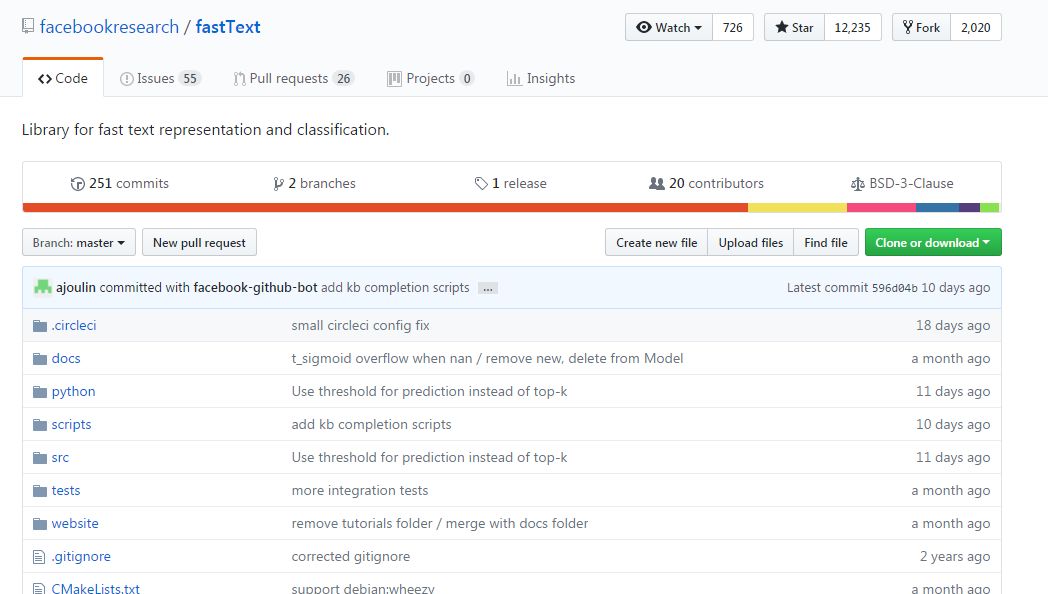Open the Pull requests tab
This screenshot has height=594, width=1048.
tap(293, 78)
